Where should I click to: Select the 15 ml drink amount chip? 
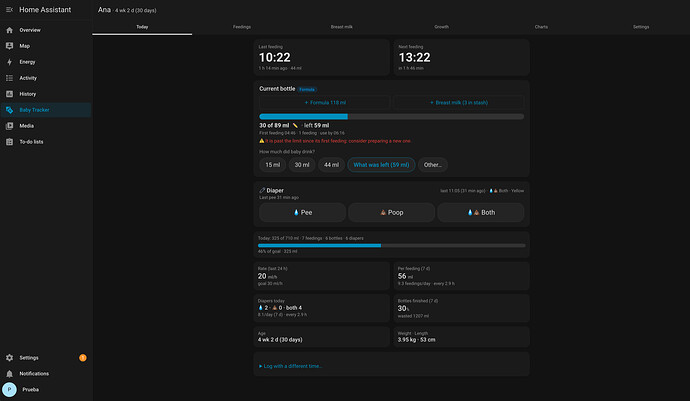point(272,165)
